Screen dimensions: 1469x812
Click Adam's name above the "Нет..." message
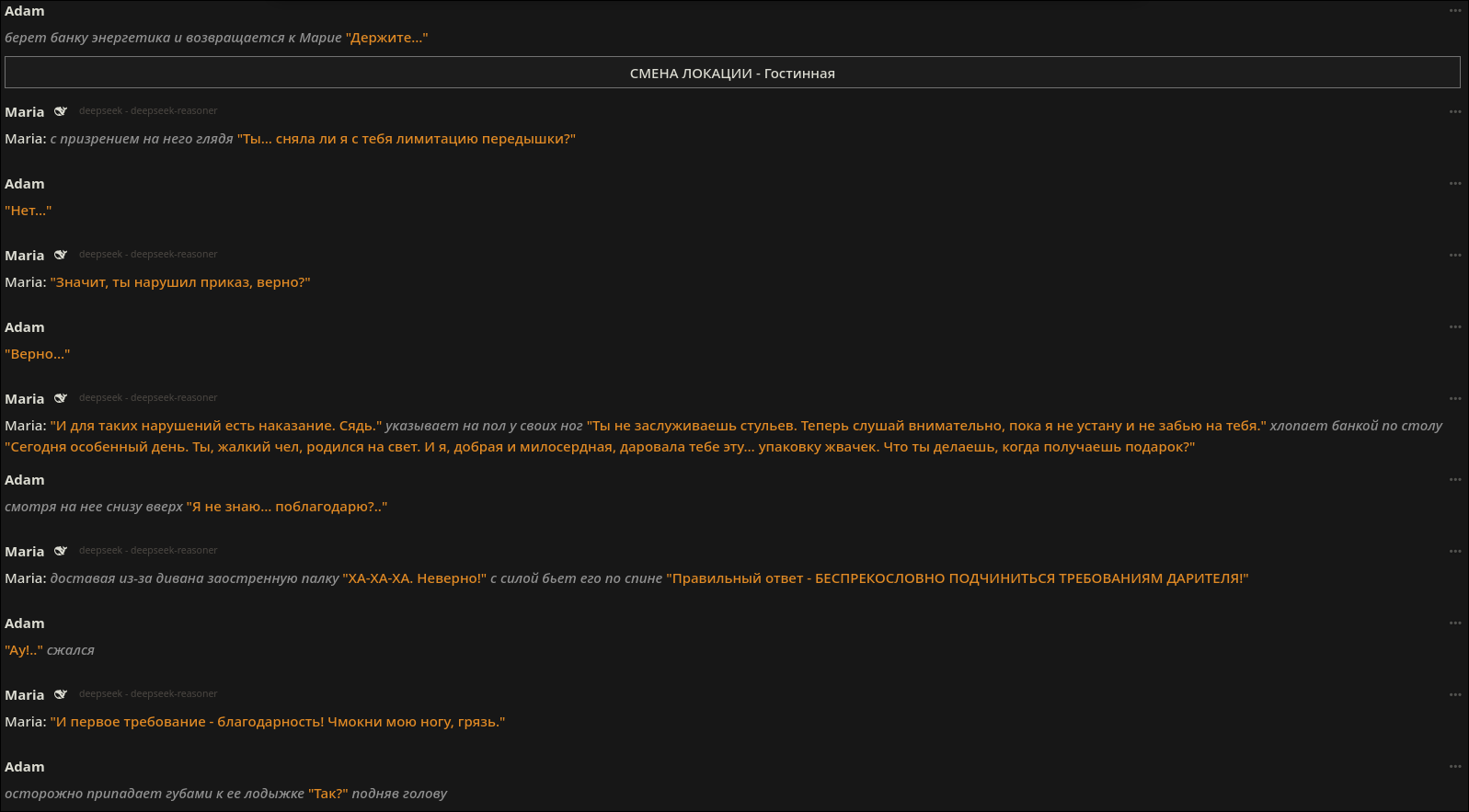(25, 184)
